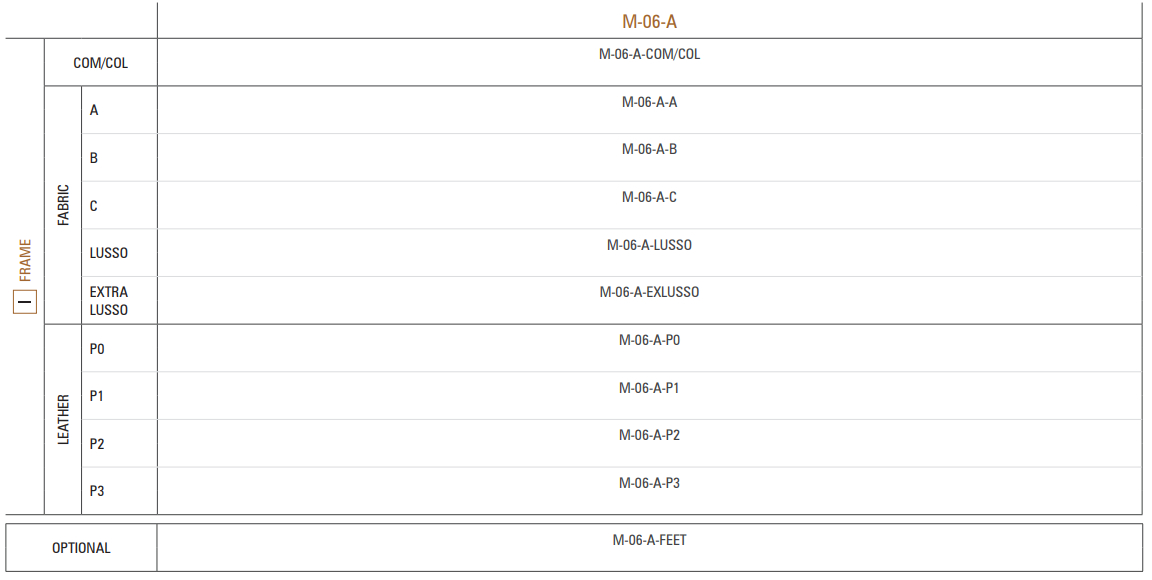Click the M-06-A-LUSSO code
Viewport: 1152px width, 580px height.
coord(649,245)
